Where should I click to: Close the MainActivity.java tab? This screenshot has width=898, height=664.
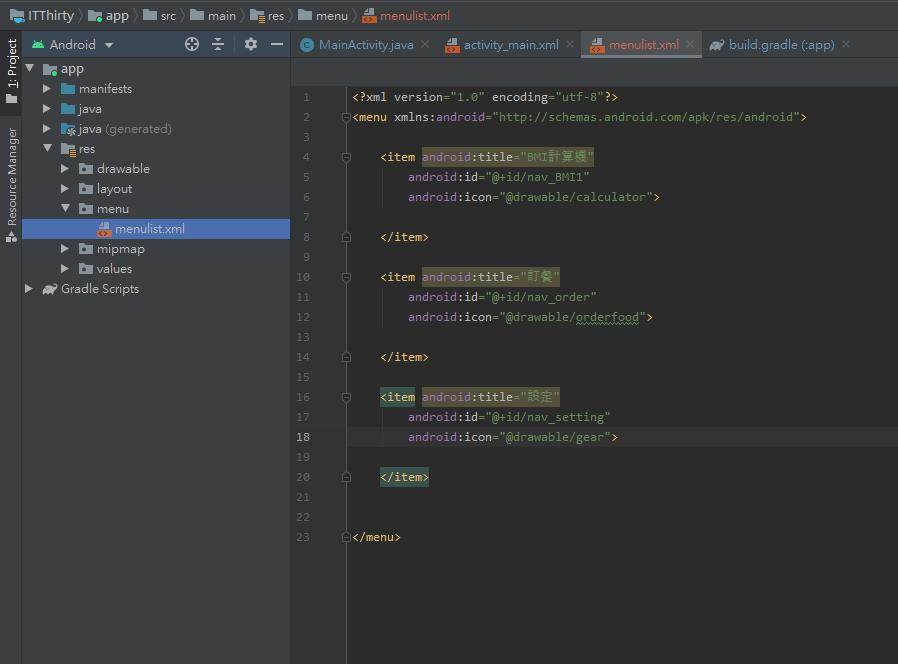425,44
